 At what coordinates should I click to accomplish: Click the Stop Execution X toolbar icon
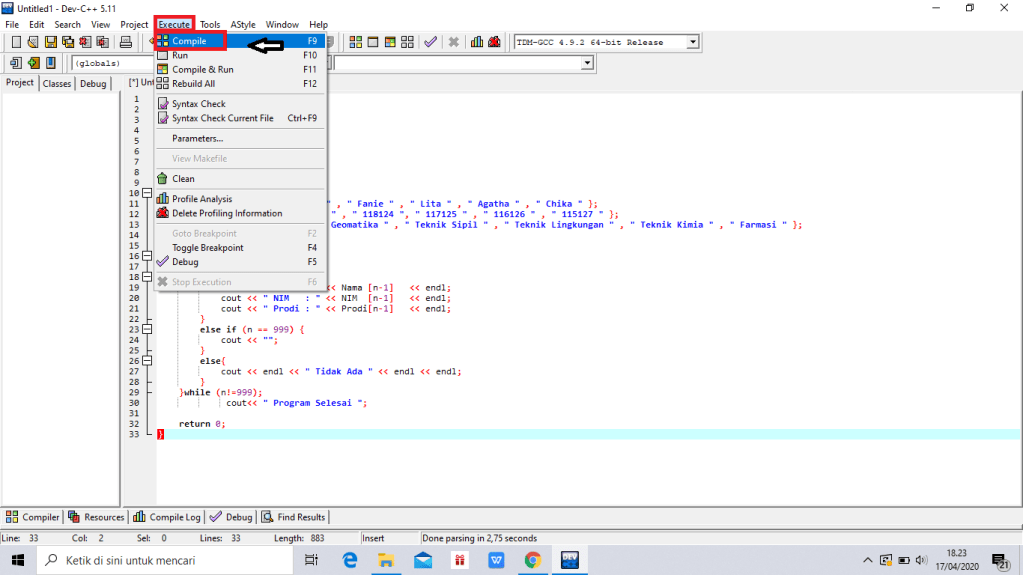click(x=453, y=42)
